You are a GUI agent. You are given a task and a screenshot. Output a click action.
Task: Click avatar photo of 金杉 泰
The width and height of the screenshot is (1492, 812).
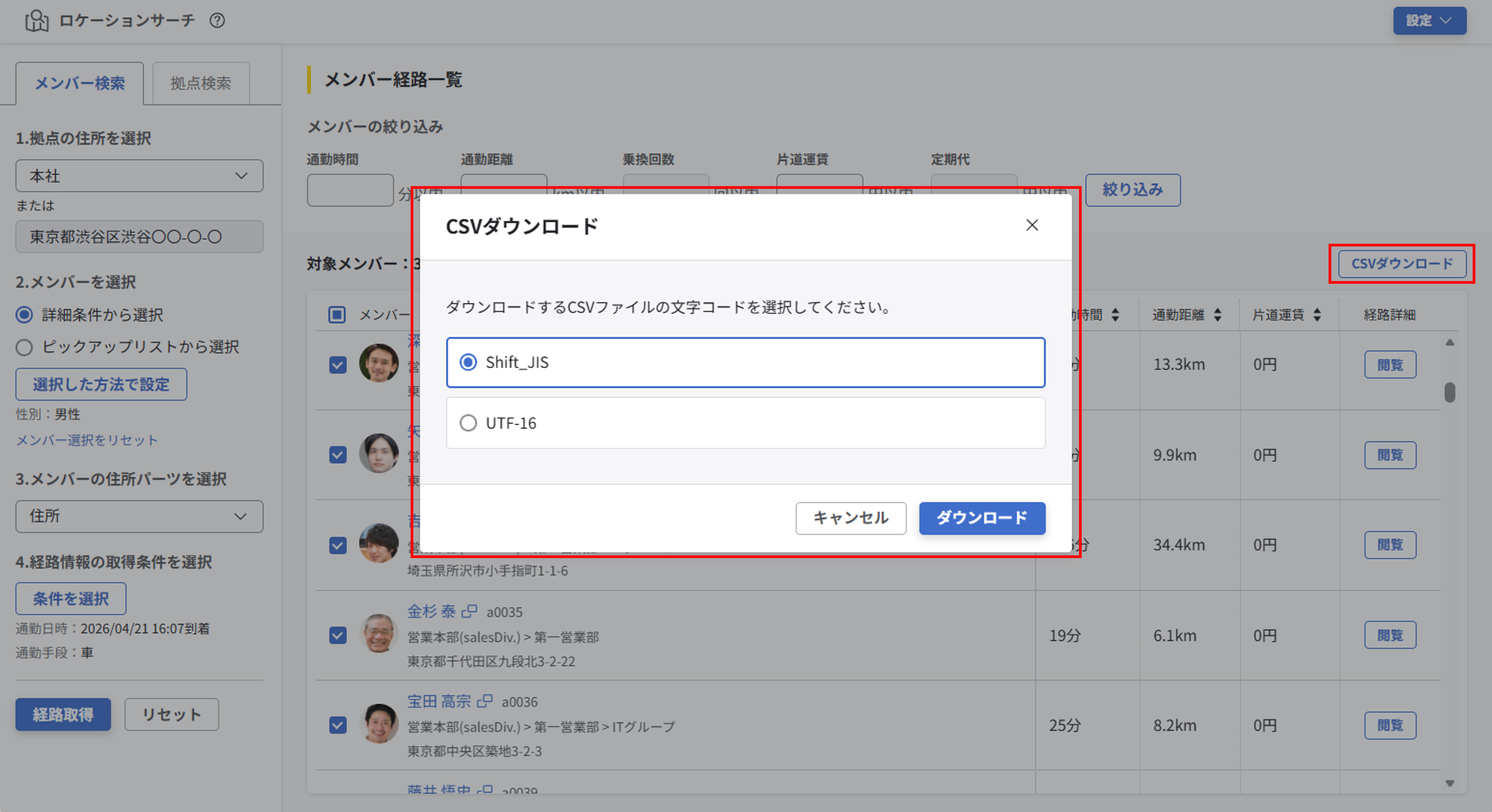point(379,633)
